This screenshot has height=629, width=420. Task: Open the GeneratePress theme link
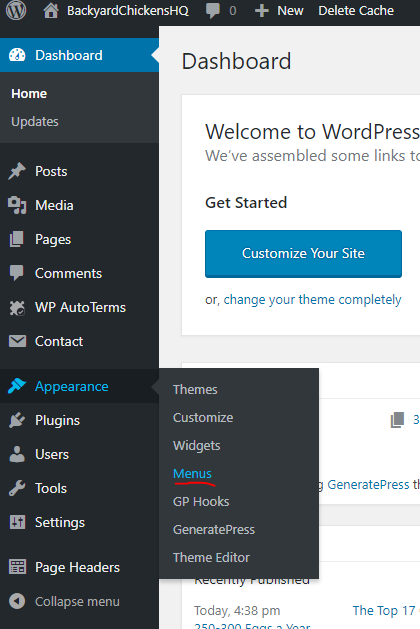(368, 485)
